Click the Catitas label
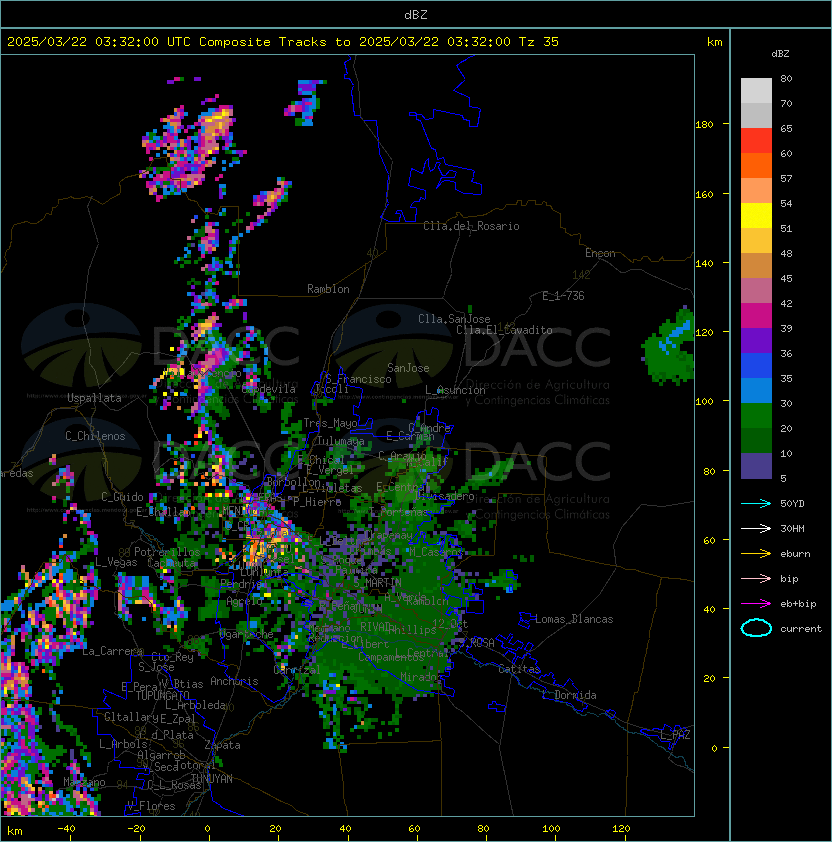This screenshot has width=832, height=842. pos(519,669)
